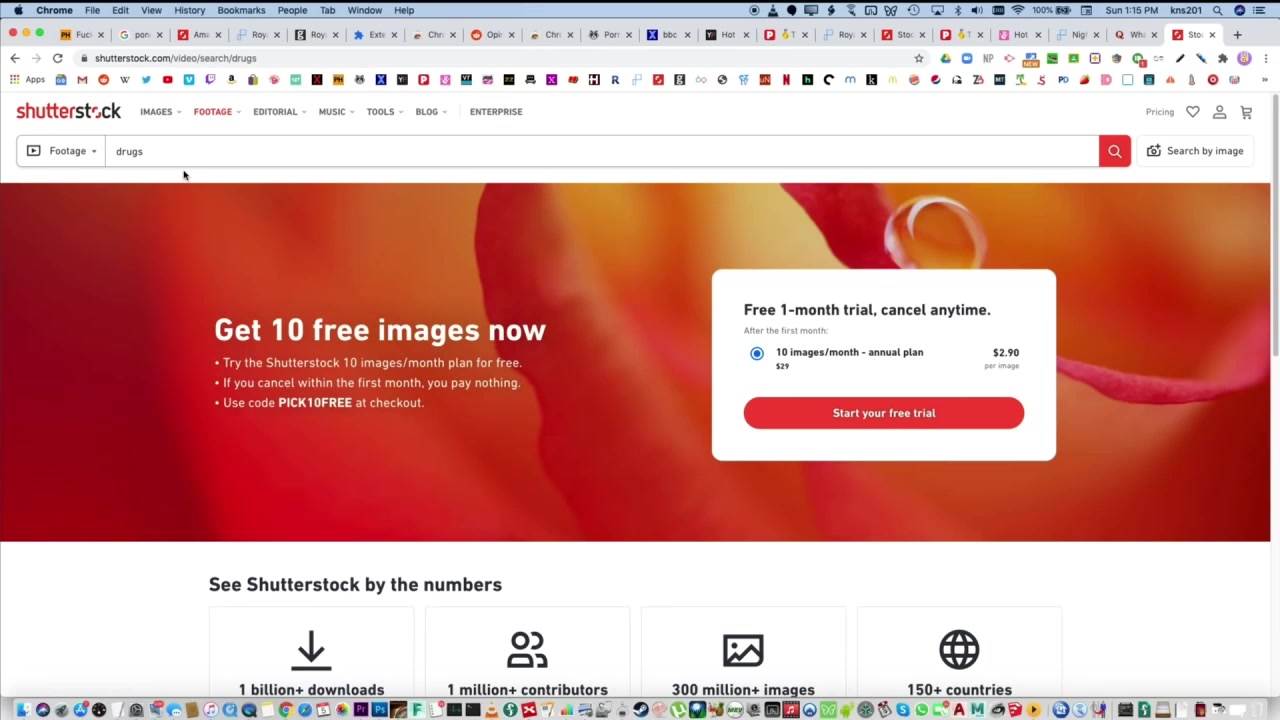This screenshot has height=720, width=1280.
Task: Select the 10 images/month annual plan radio
Action: (x=757, y=353)
